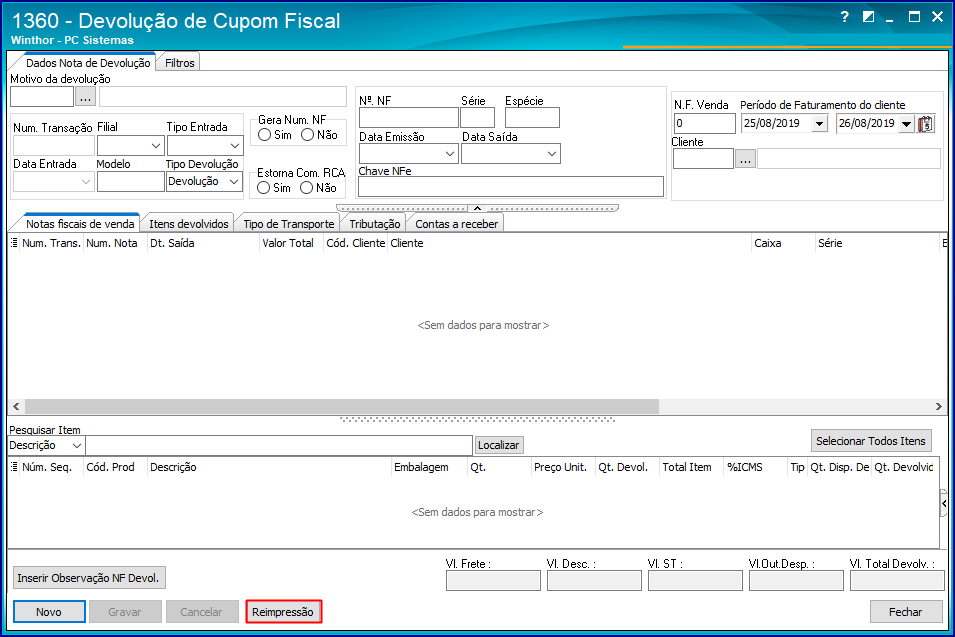This screenshot has height=637, width=955.
Task: Open the 25/08/2019 start date picker arrow
Action: point(820,124)
